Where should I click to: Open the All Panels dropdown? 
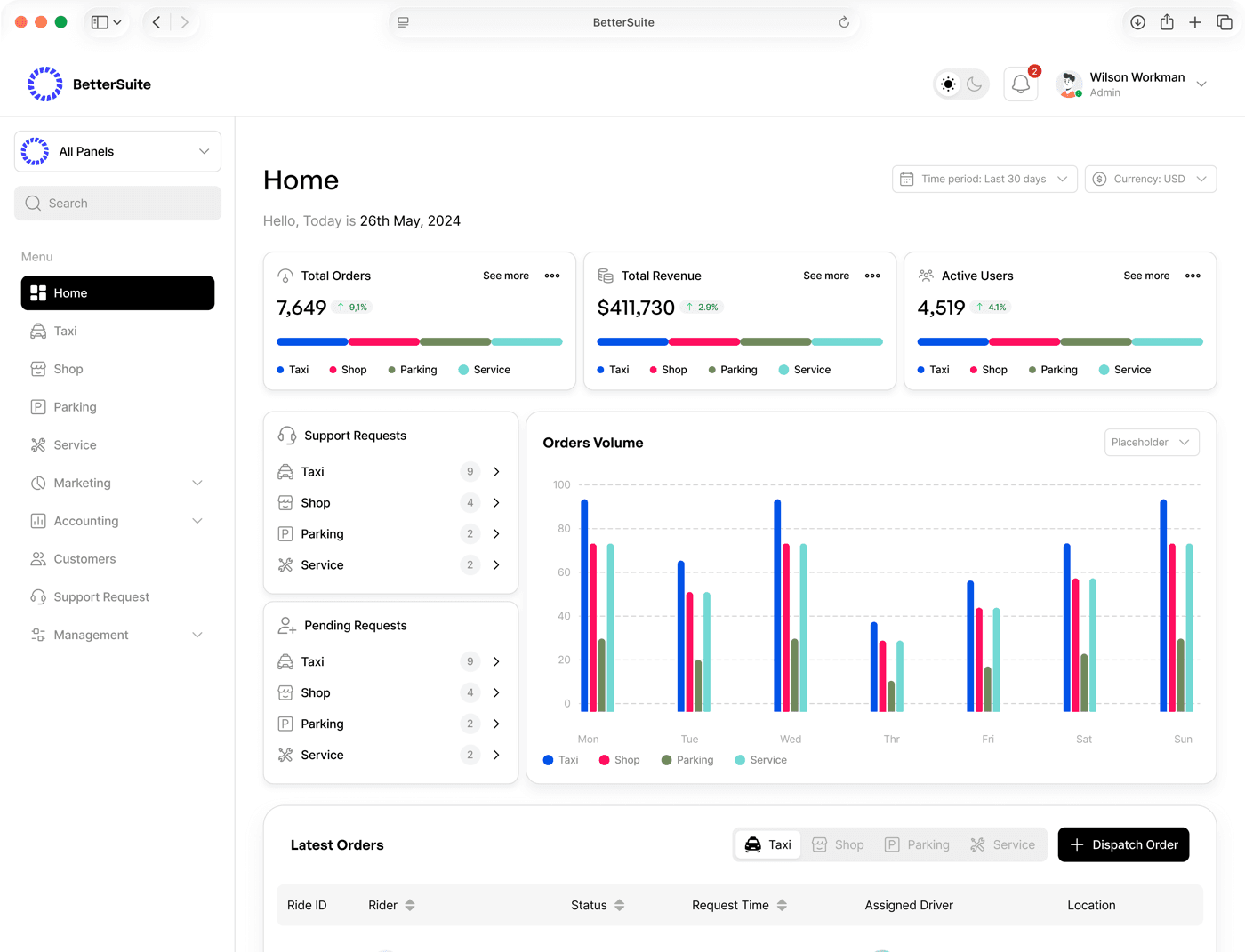(x=117, y=151)
